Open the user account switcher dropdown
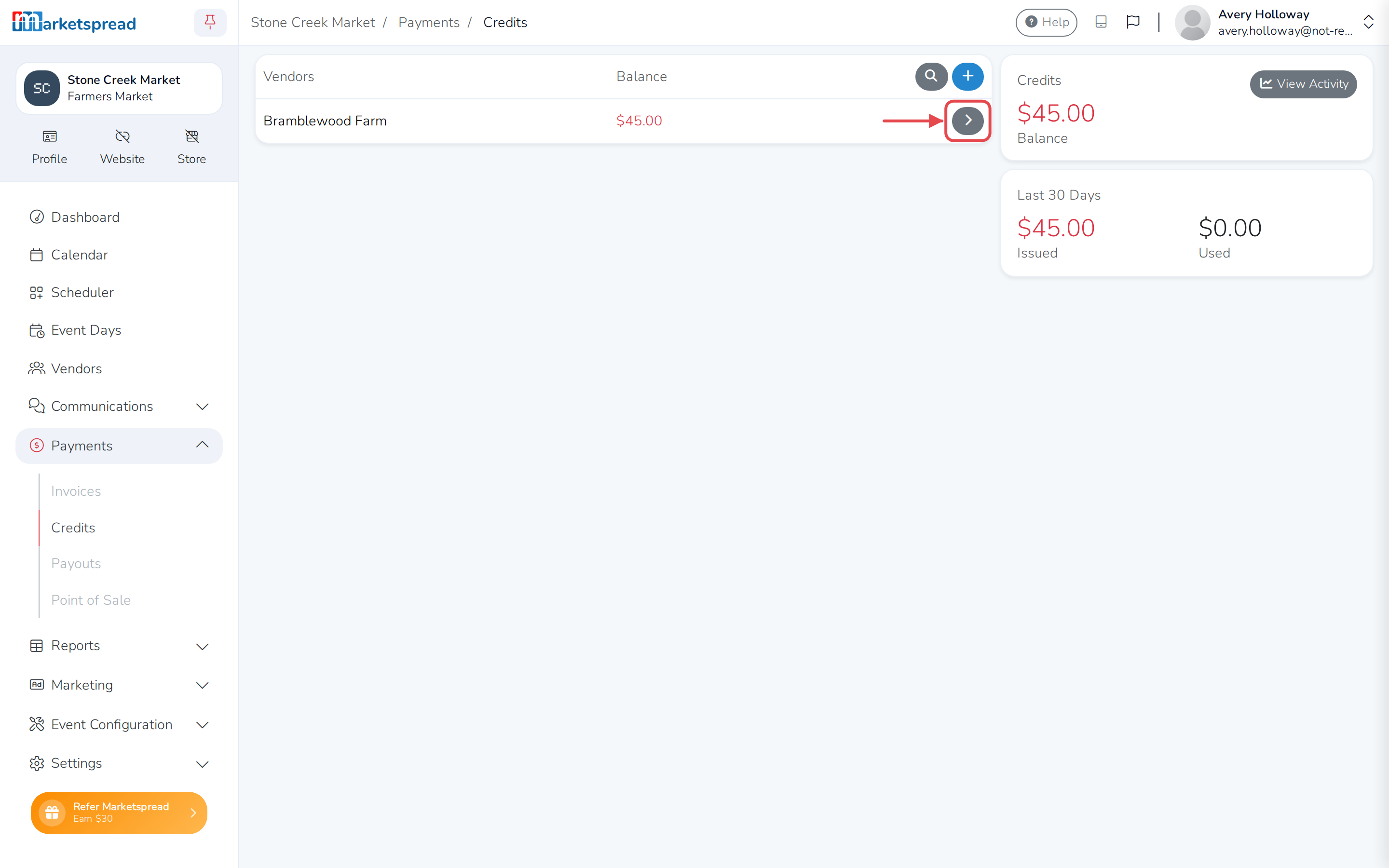This screenshot has width=1389, height=868. click(x=1368, y=22)
